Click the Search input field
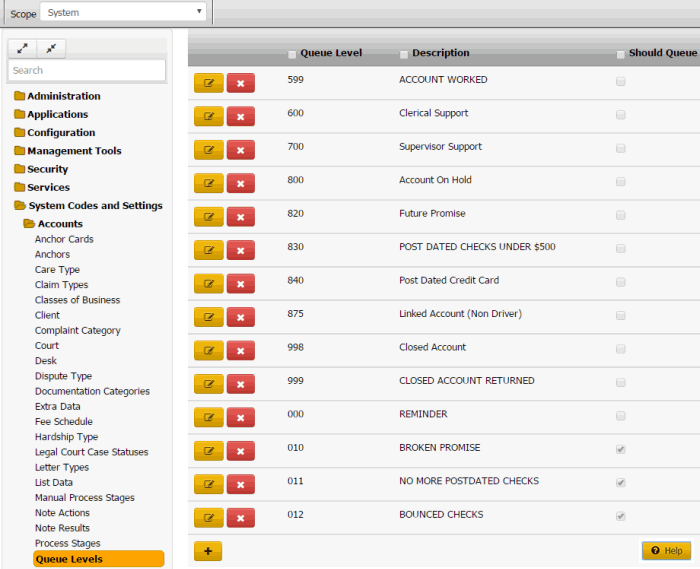 click(87, 70)
